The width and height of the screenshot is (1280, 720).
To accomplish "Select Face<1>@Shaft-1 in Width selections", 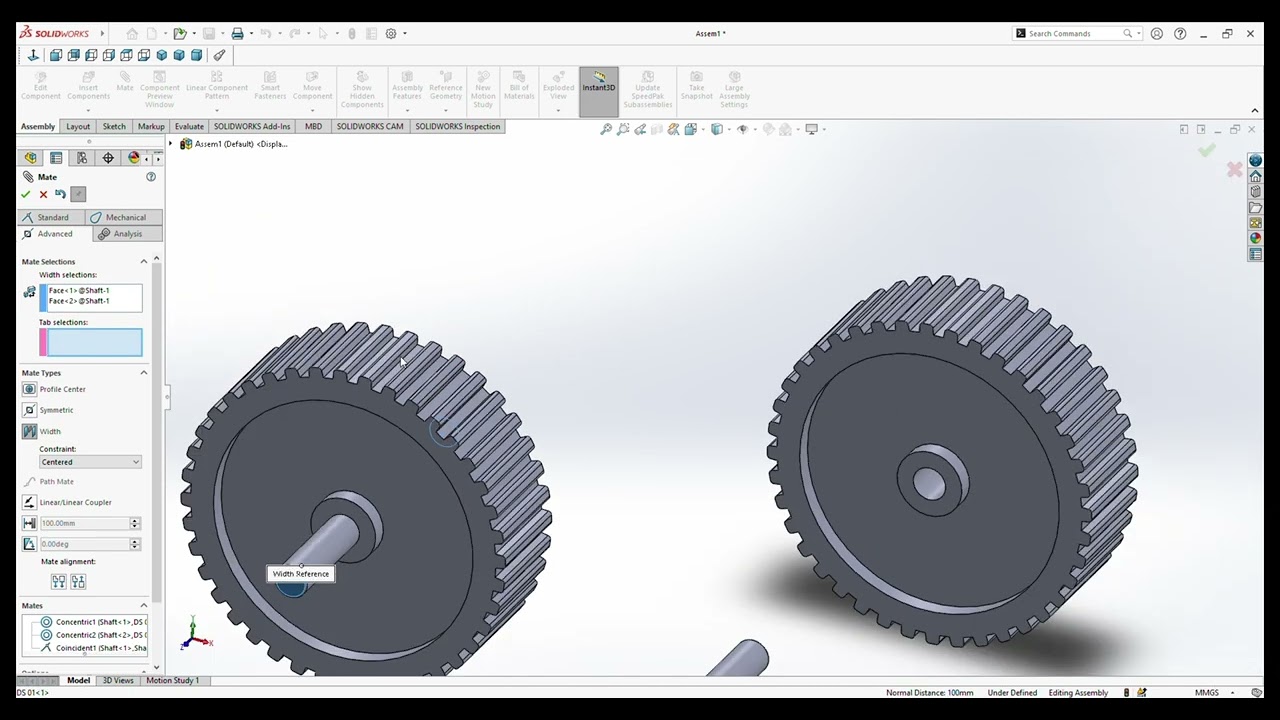I will (x=79, y=290).
